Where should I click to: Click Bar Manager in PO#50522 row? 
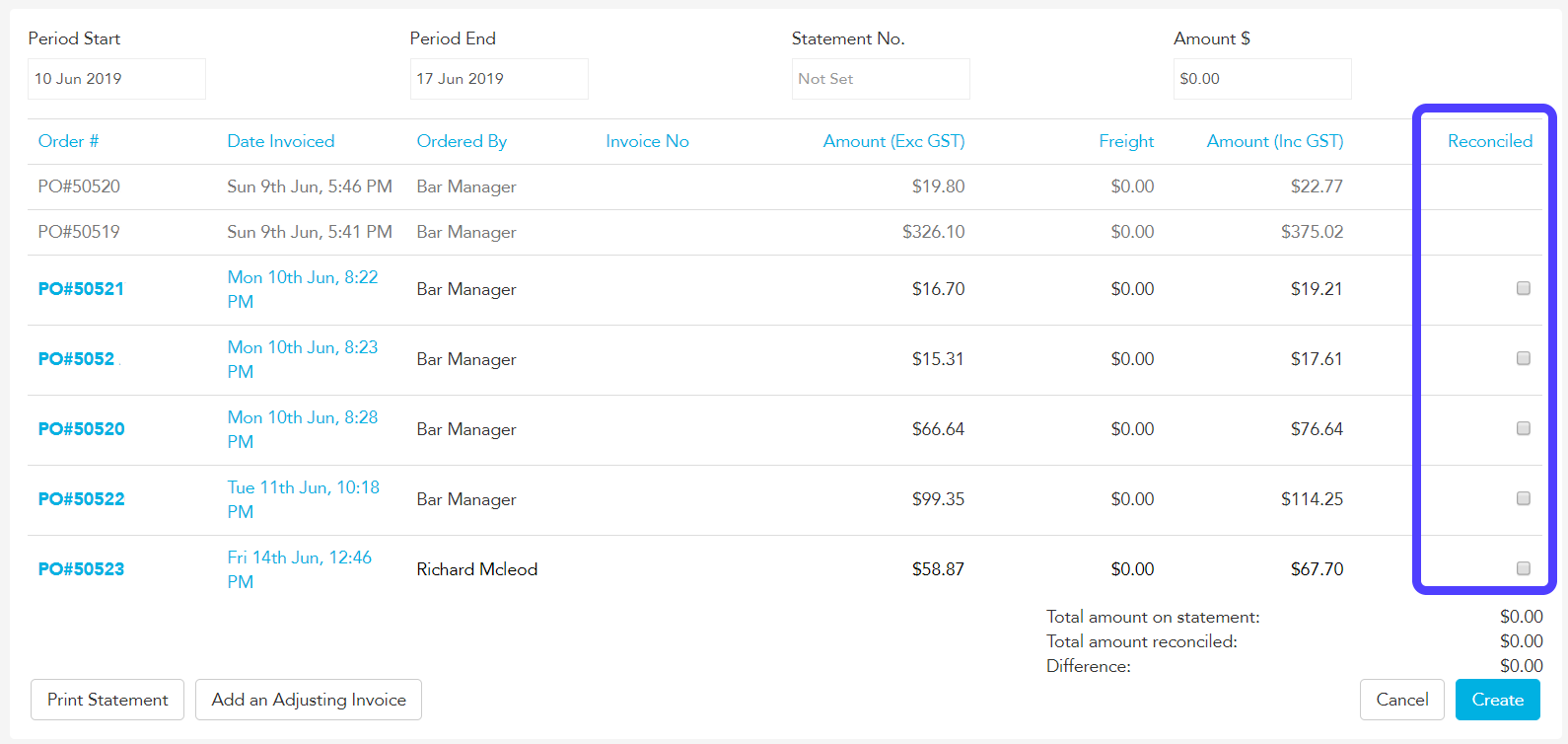(466, 499)
